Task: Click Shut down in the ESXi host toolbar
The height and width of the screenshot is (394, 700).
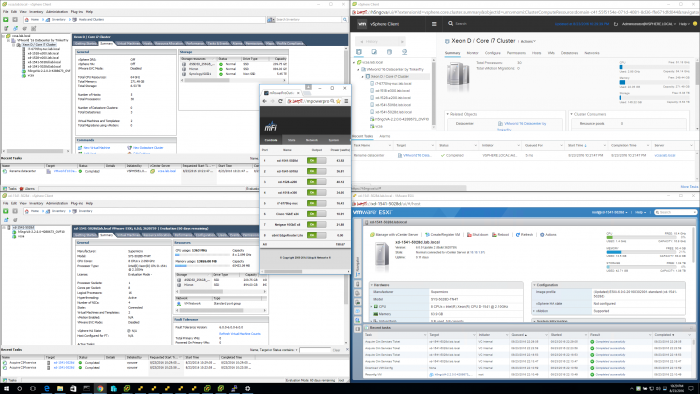Action: (477, 235)
